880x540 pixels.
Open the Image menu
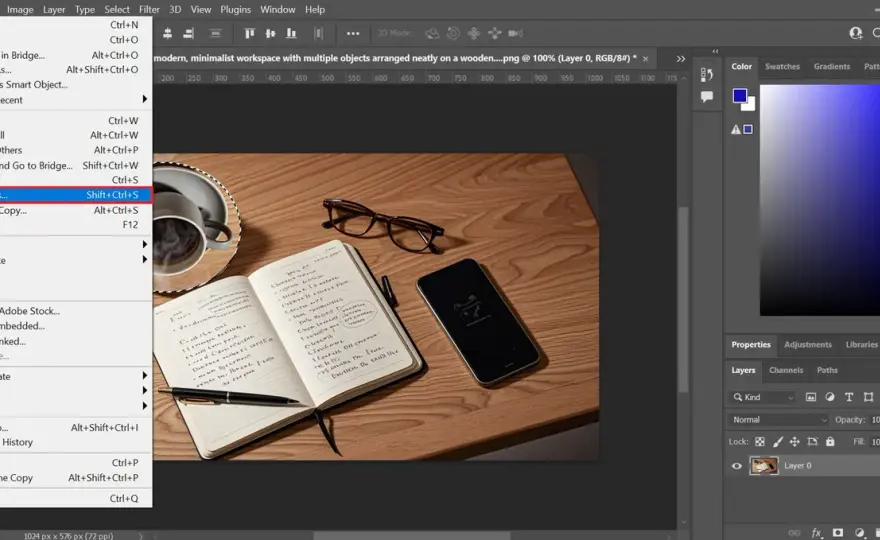point(20,10)
